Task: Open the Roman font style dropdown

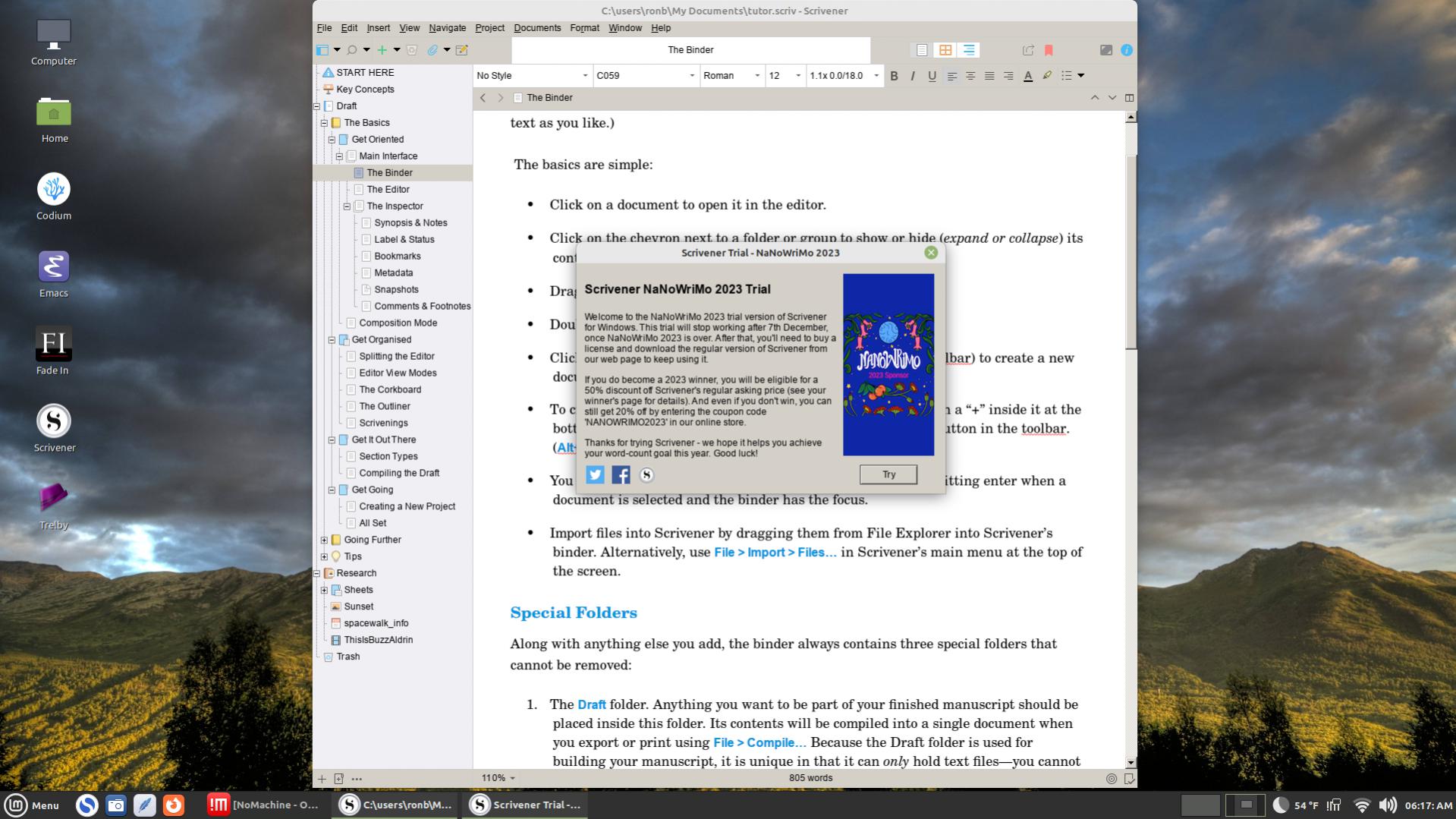Action: 731,76
